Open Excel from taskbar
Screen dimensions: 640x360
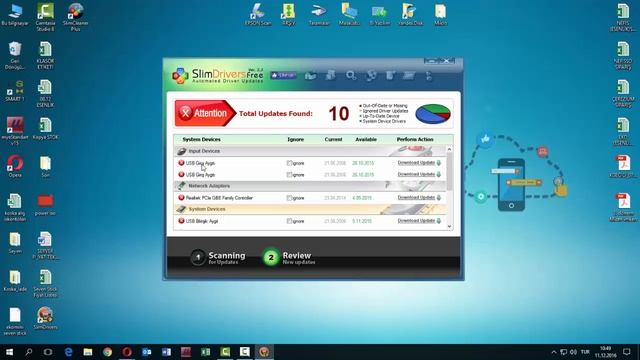point(205,352)
